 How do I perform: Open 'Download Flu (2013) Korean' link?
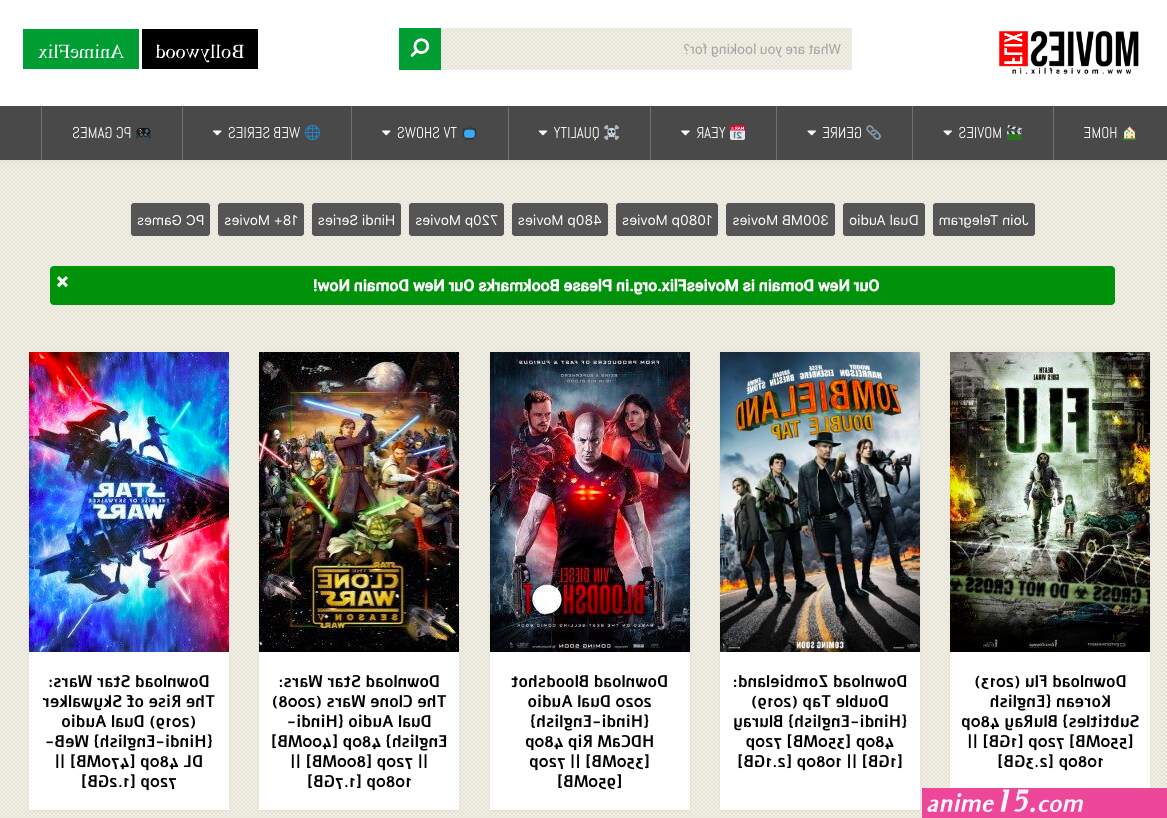[x=1049, y=721]
